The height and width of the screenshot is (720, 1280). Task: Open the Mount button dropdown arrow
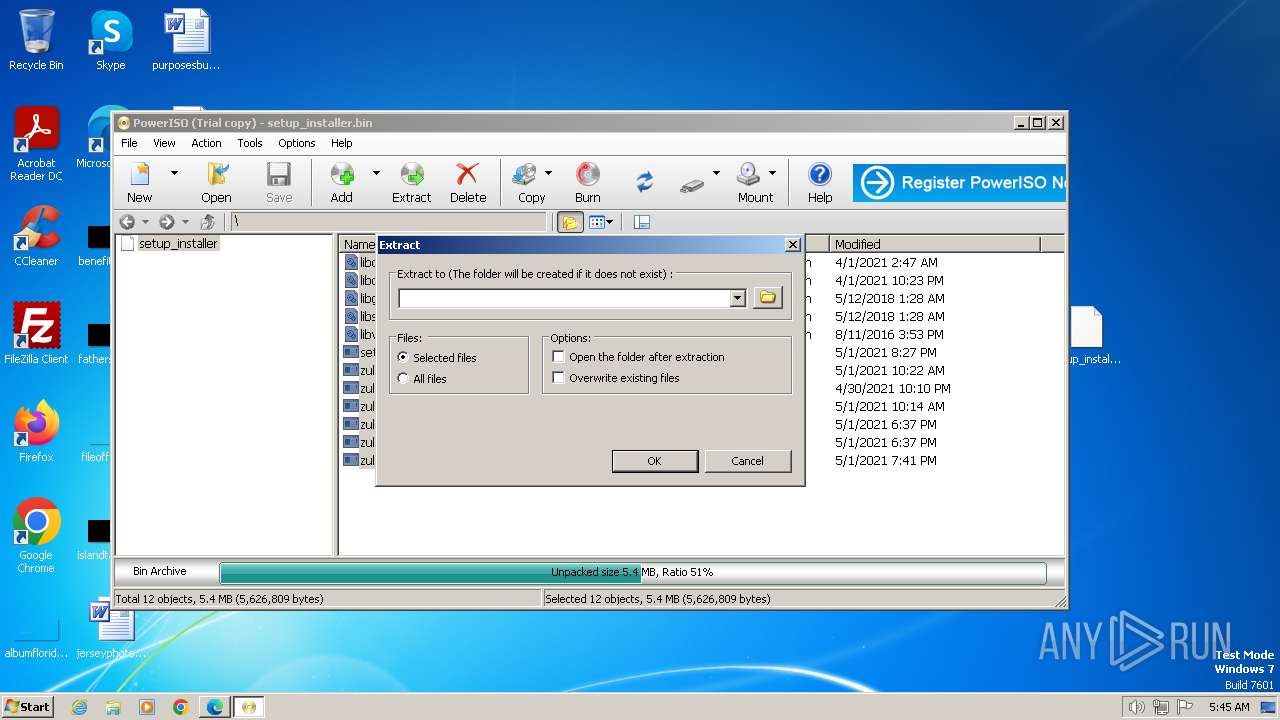click(x=772, y=173)
